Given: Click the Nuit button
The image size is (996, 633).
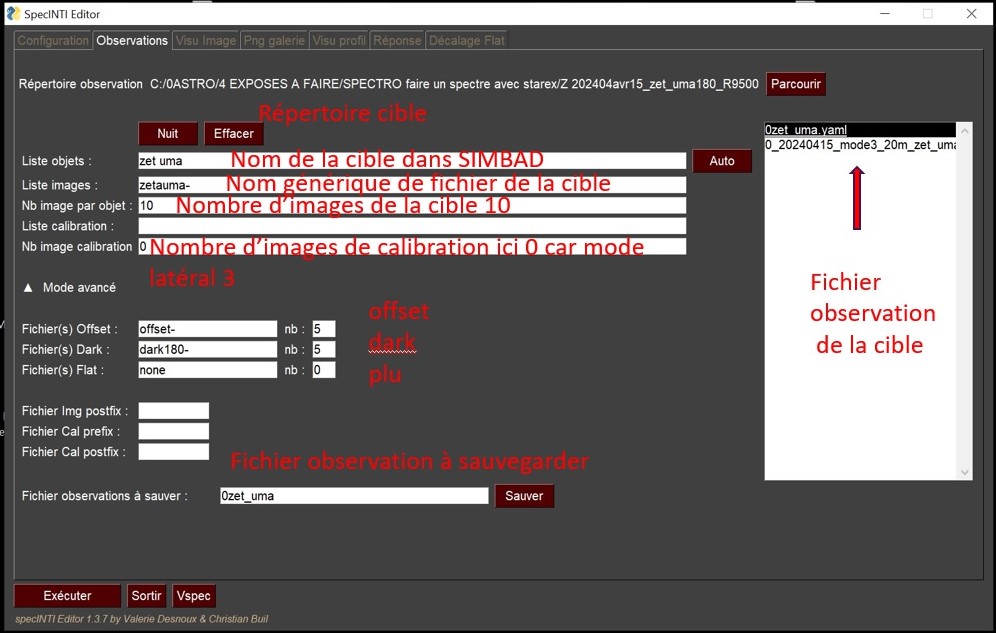Looking at the screenshot, I should point(167,133).
